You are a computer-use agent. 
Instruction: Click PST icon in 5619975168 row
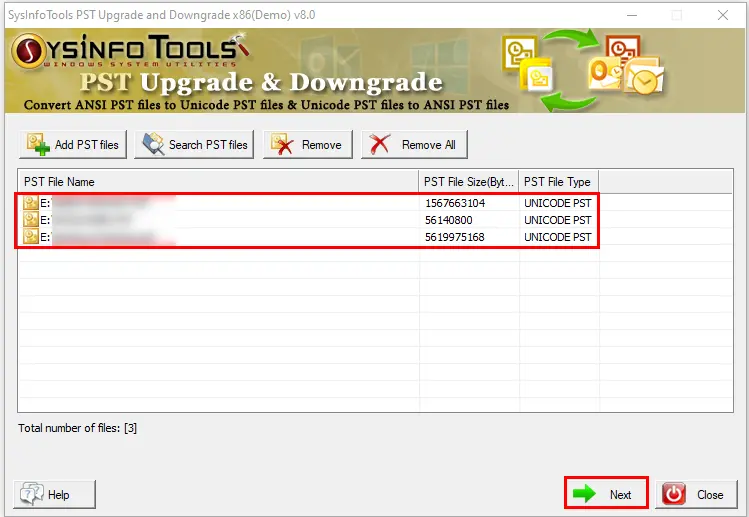coord(31,237)
